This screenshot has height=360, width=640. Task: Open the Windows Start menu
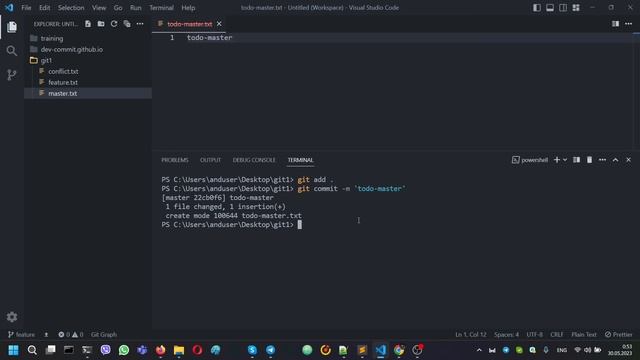coord(13,350)
